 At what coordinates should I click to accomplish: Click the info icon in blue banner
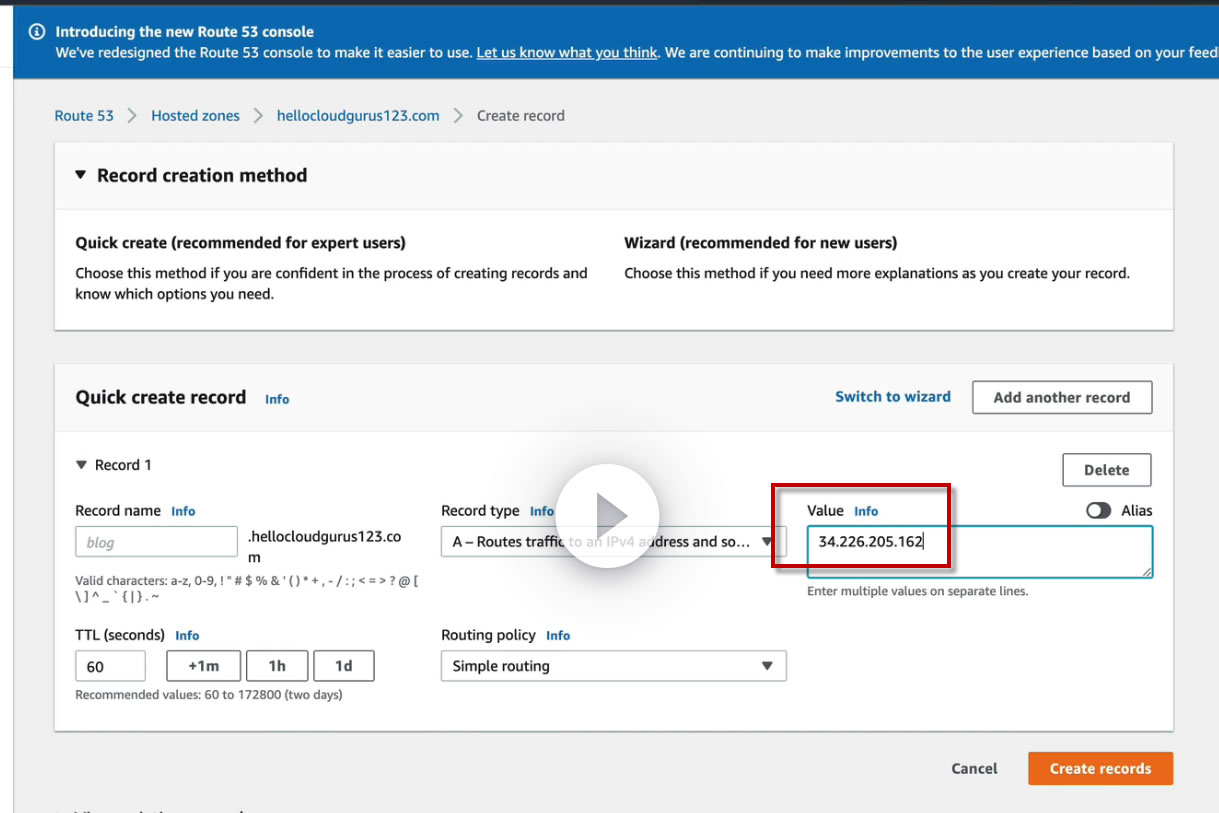(x=37, y=32)
